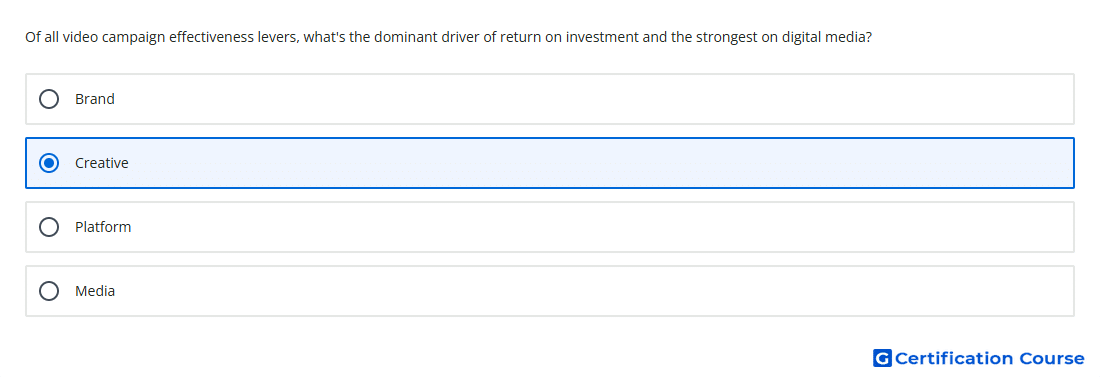
Task: Click the word 'strongest' in the question
Action: [726, 37]
